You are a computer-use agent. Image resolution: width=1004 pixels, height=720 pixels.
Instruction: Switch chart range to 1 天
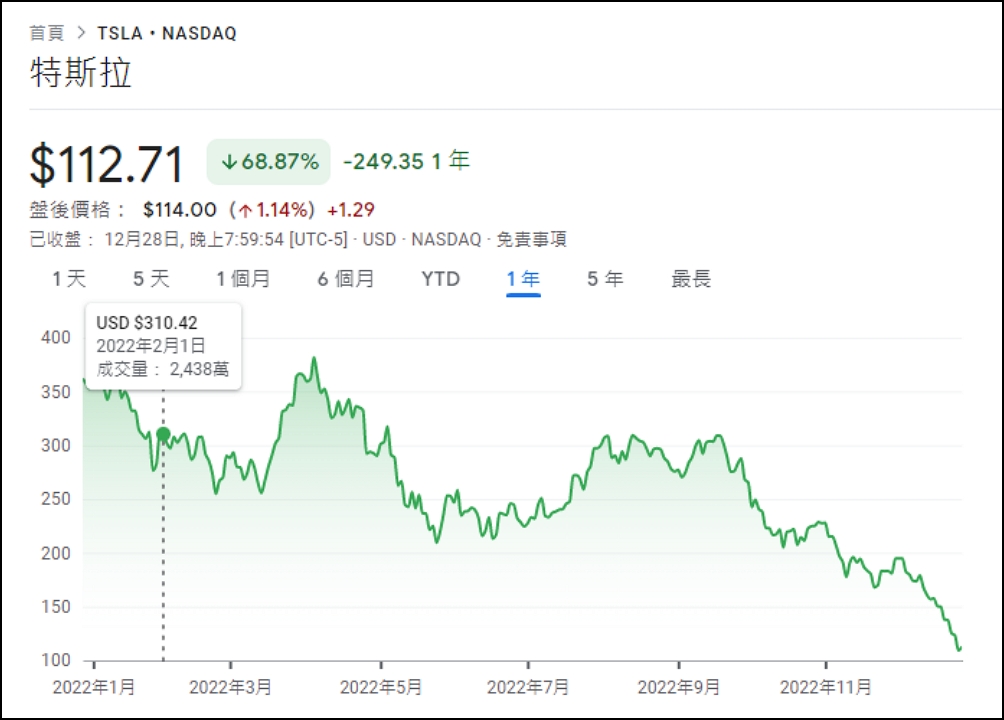tap(69, 279)
